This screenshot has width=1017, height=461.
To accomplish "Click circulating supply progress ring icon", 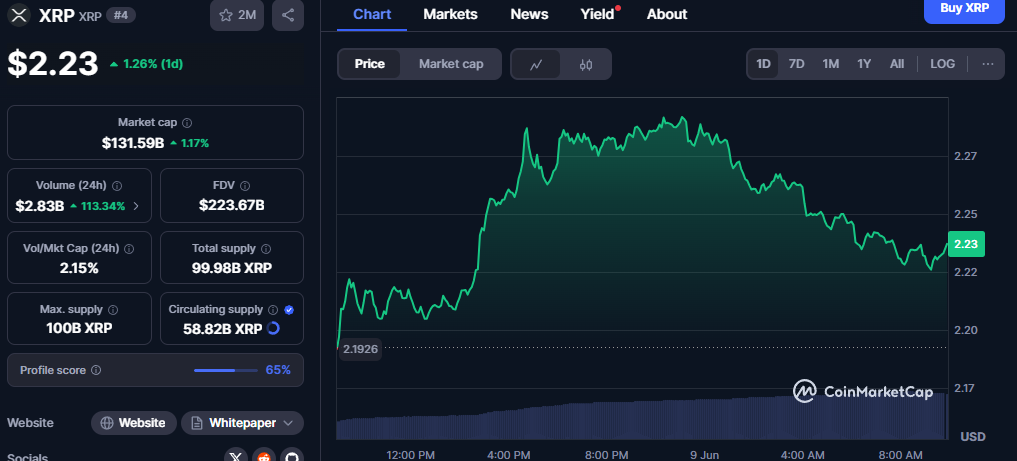I will click(273, 328).
